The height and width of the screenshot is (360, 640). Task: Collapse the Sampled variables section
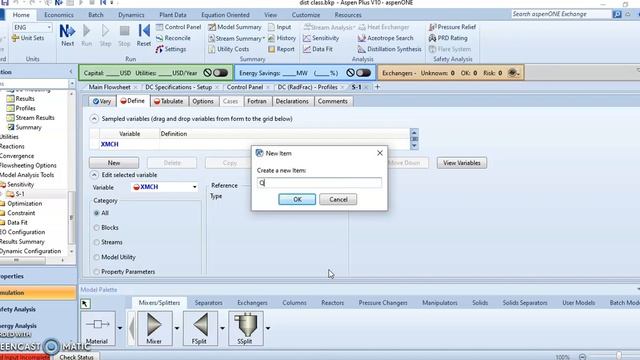pyautogui.click(x=94, y=119)
